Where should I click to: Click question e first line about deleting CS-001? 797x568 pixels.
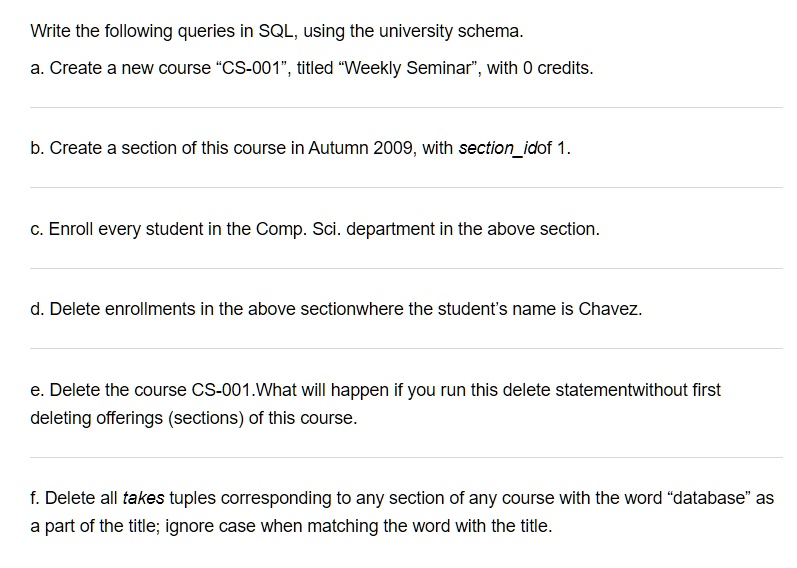(x=375, y=390)
